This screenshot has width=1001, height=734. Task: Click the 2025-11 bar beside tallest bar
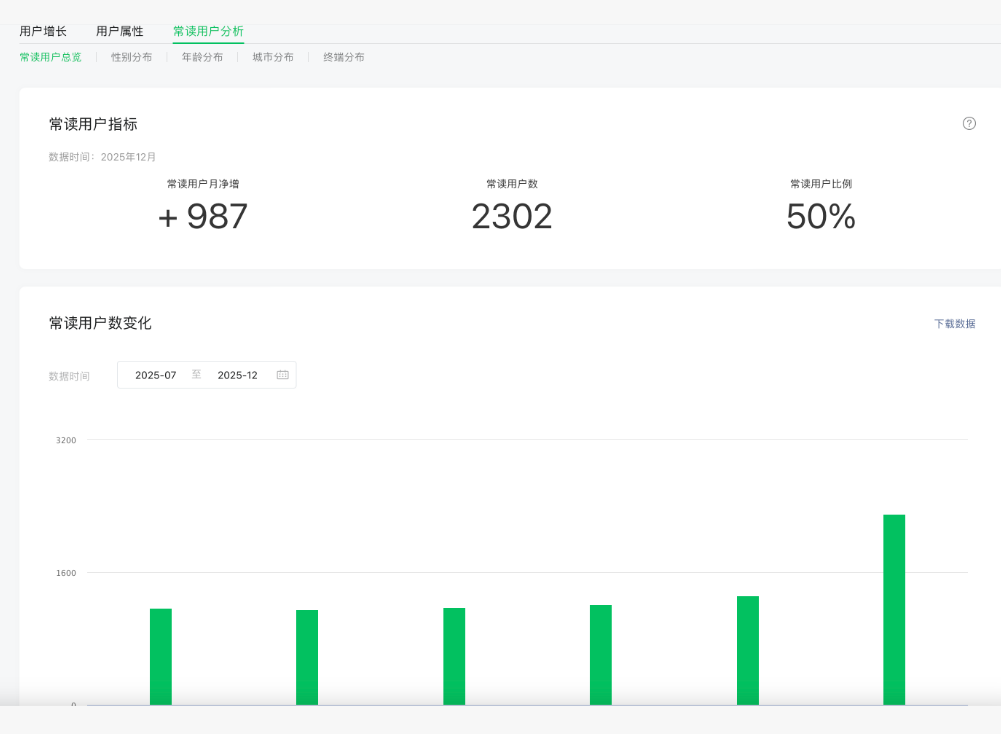748,650
